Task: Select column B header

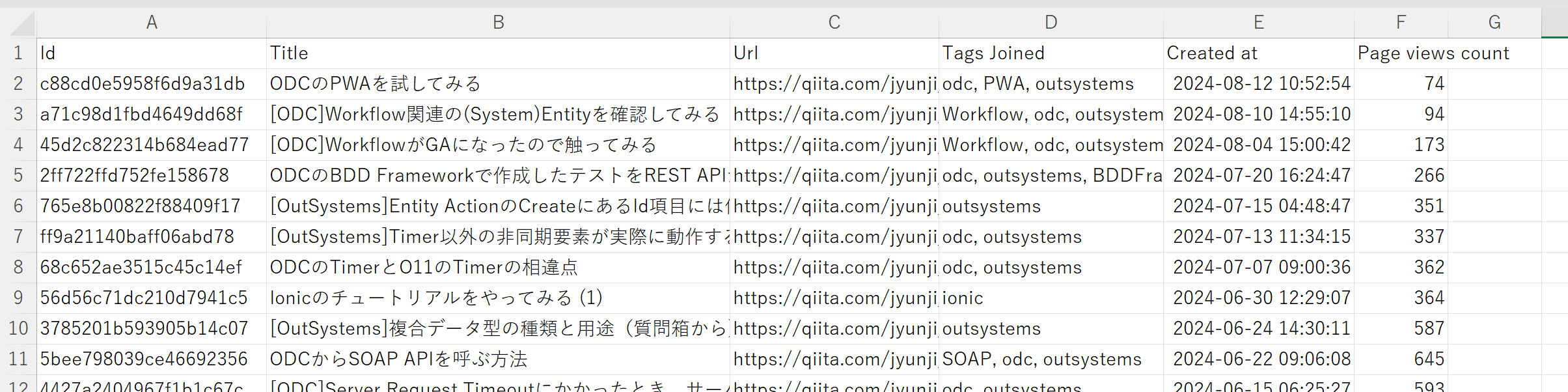Action: [x=498, y=23]
